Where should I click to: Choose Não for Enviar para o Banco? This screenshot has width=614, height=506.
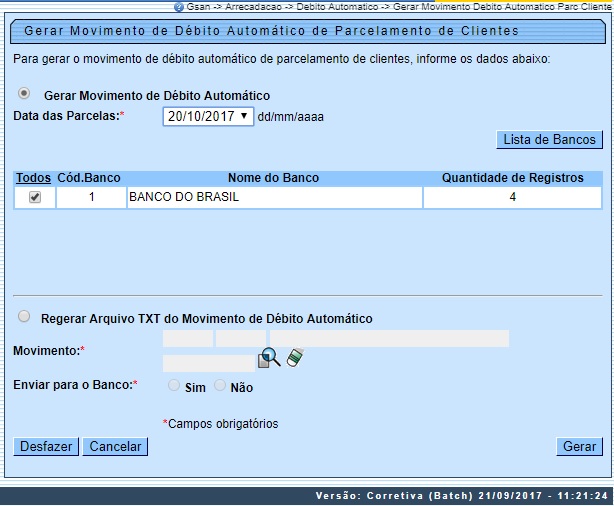pos(221,385)
